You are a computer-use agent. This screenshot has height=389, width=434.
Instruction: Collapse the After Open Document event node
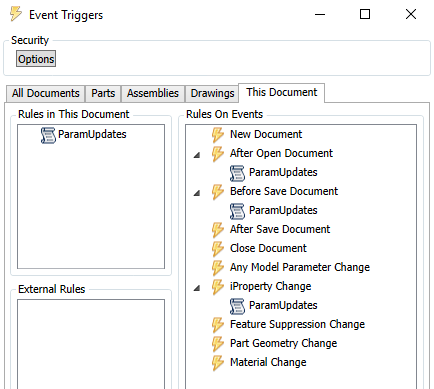click(197, 155)
